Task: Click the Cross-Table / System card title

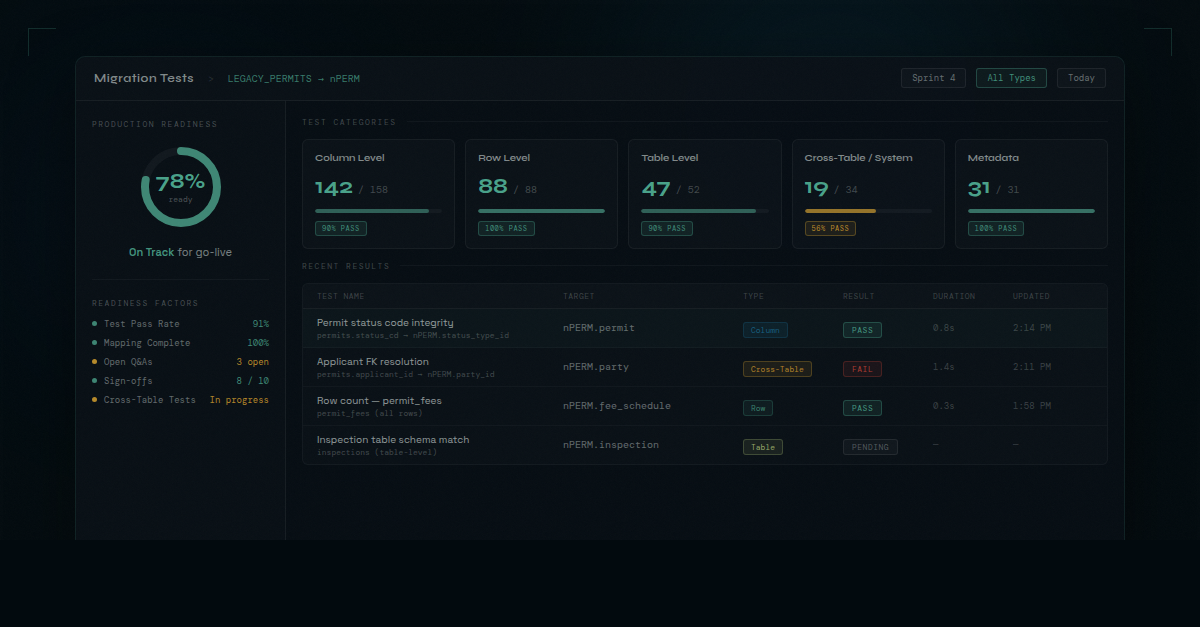Action: point(859,158)
